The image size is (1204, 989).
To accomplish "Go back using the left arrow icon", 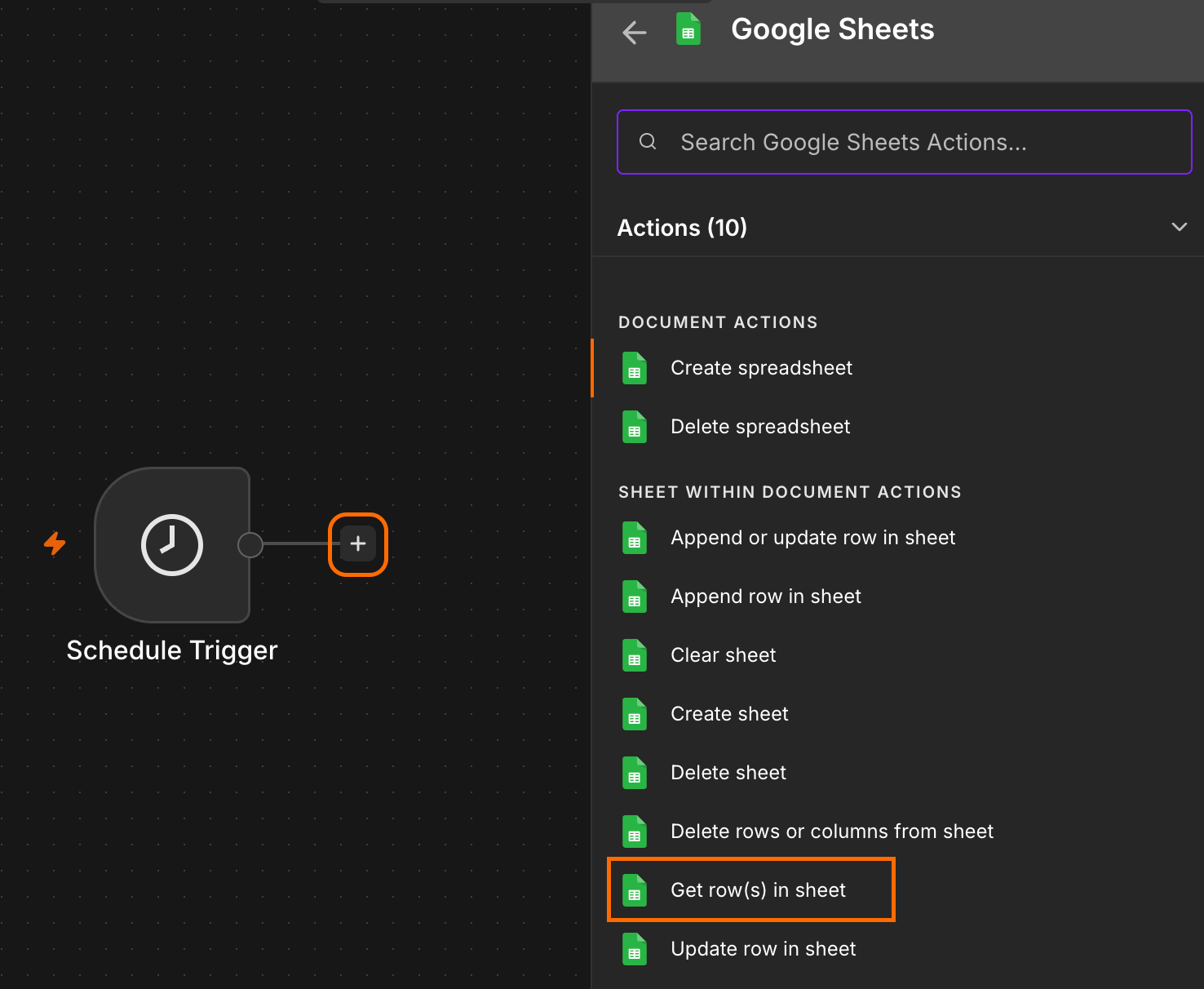I will (634, 33).
